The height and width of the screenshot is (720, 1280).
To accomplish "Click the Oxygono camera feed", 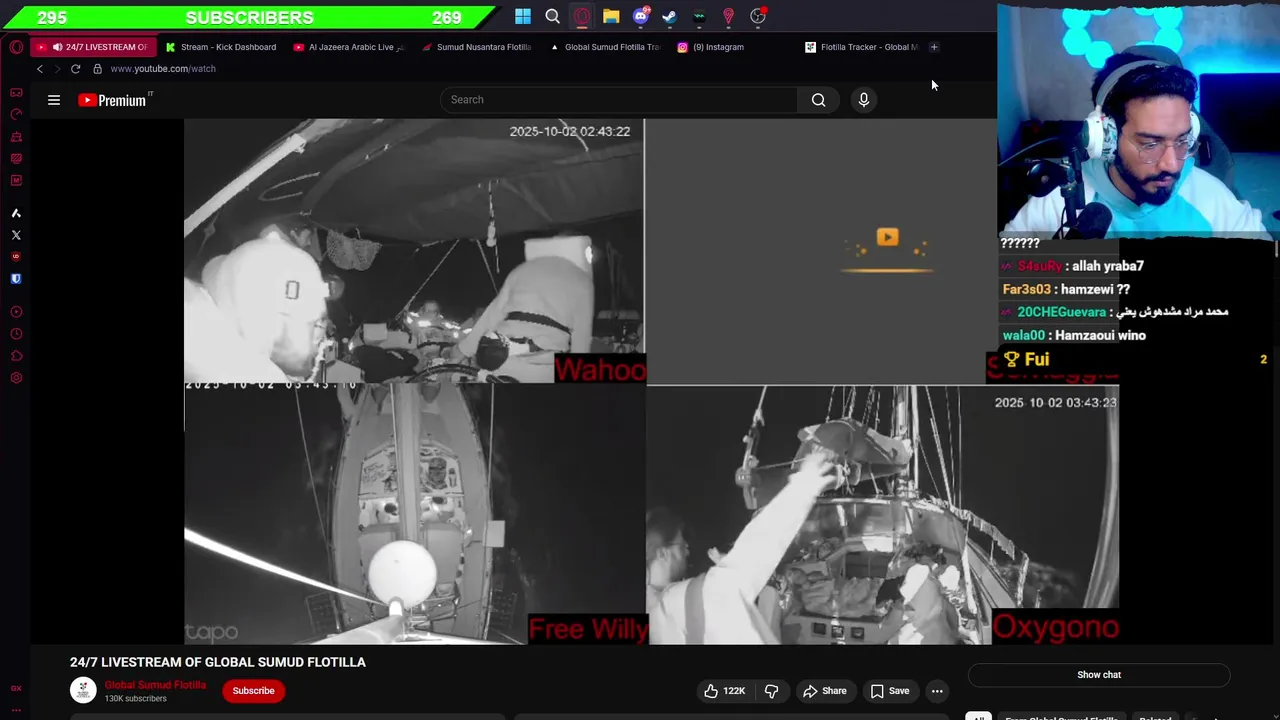I will click(x=882, y=514).
